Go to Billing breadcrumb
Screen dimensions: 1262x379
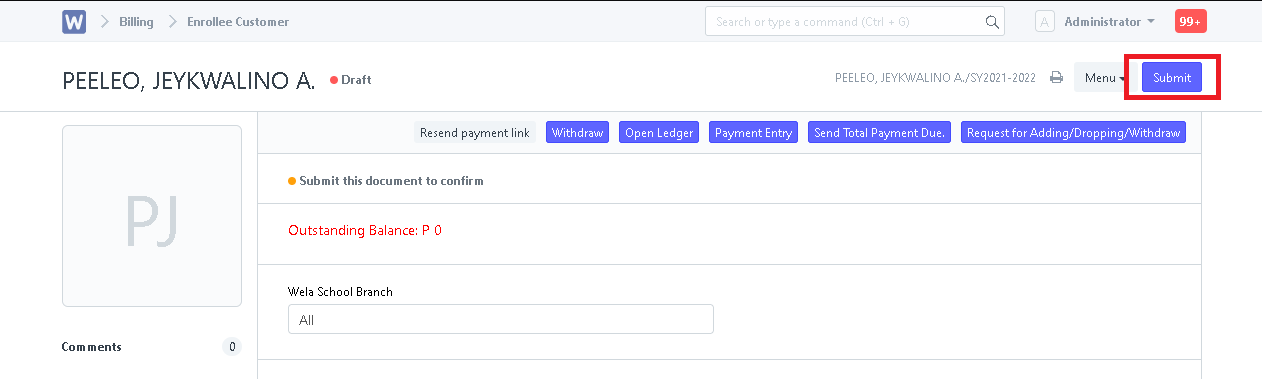pos(136,21)
